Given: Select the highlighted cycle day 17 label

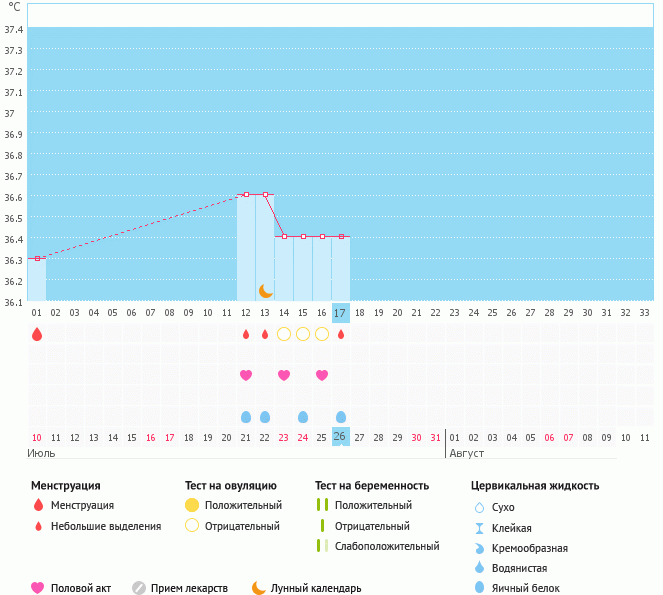Looking at the screenshot, I should click(x=341, y=313).
